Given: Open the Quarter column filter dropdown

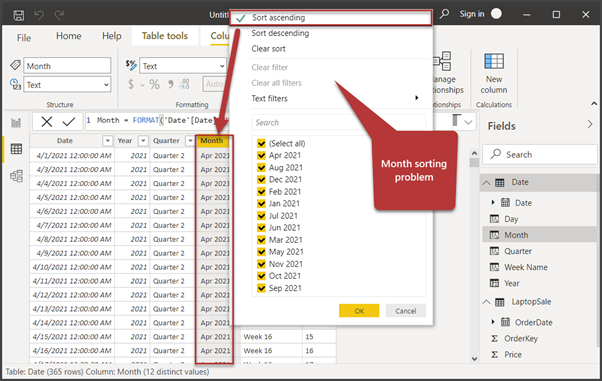Looking at the screenshot, I should coord(190,141).
